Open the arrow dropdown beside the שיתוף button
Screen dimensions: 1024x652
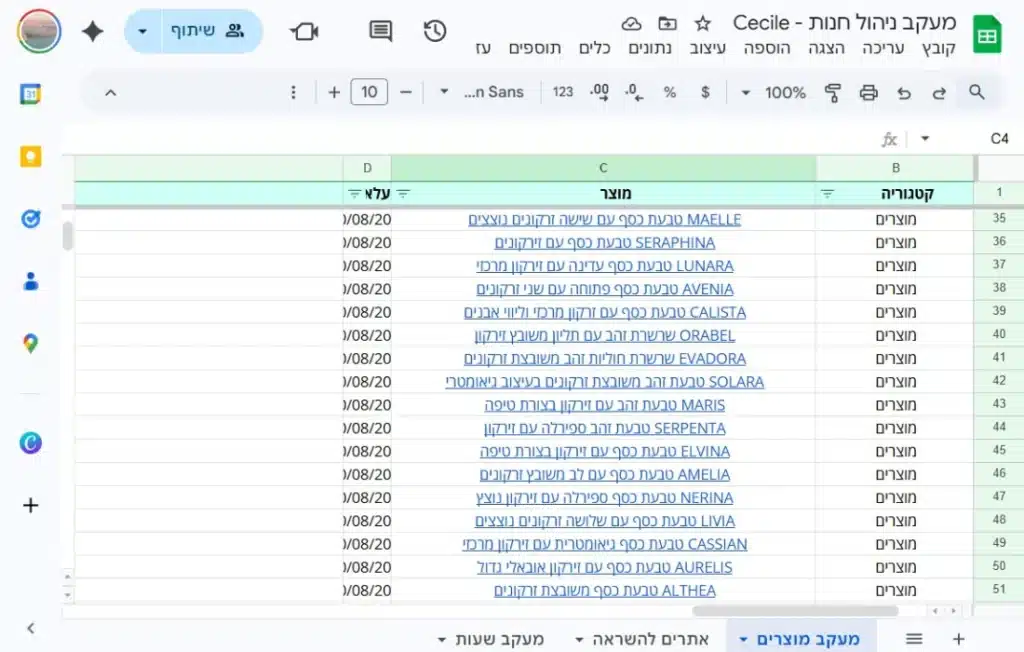[x=142, y=31]
